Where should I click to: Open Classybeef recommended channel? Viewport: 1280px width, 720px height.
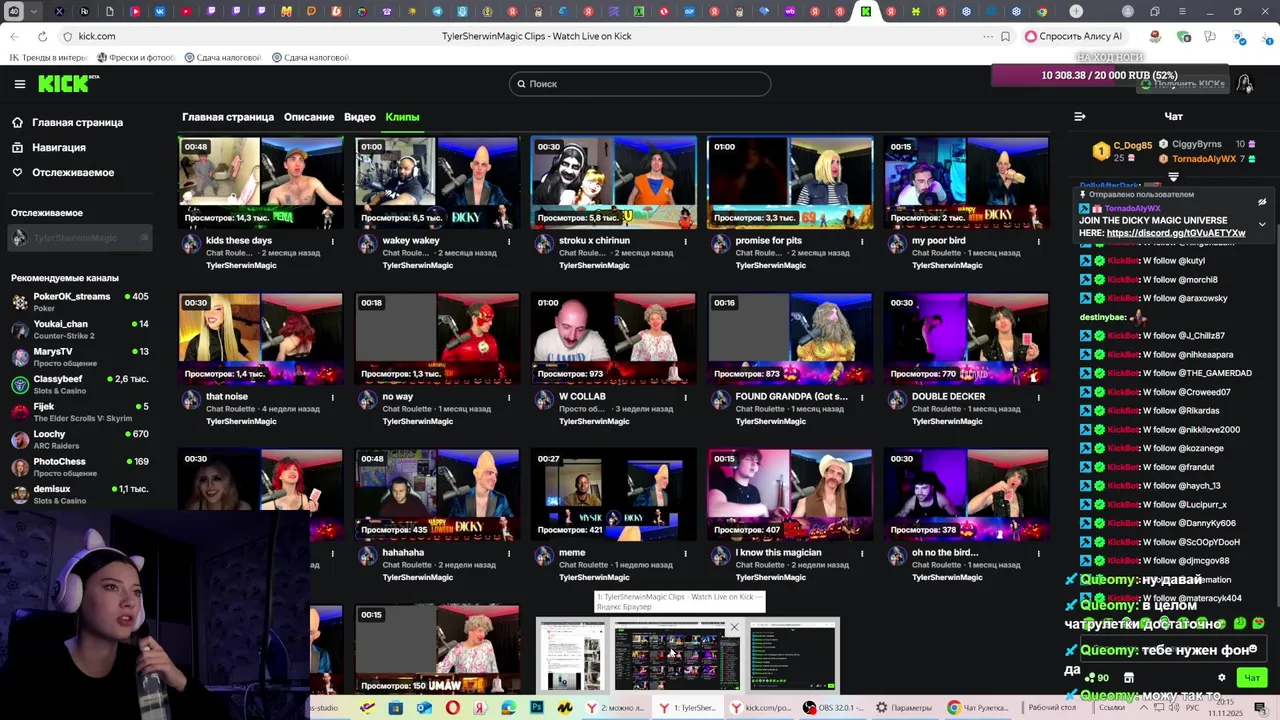coord(80,384)
